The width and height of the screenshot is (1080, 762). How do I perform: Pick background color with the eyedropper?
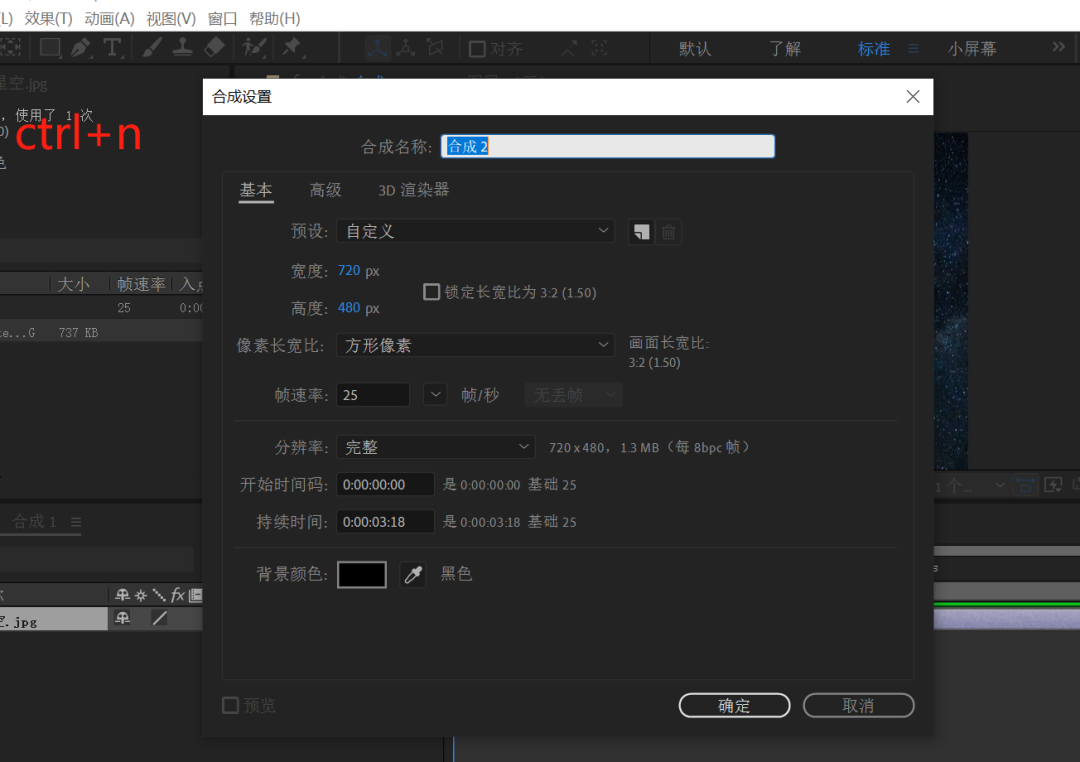pos(412,574)
